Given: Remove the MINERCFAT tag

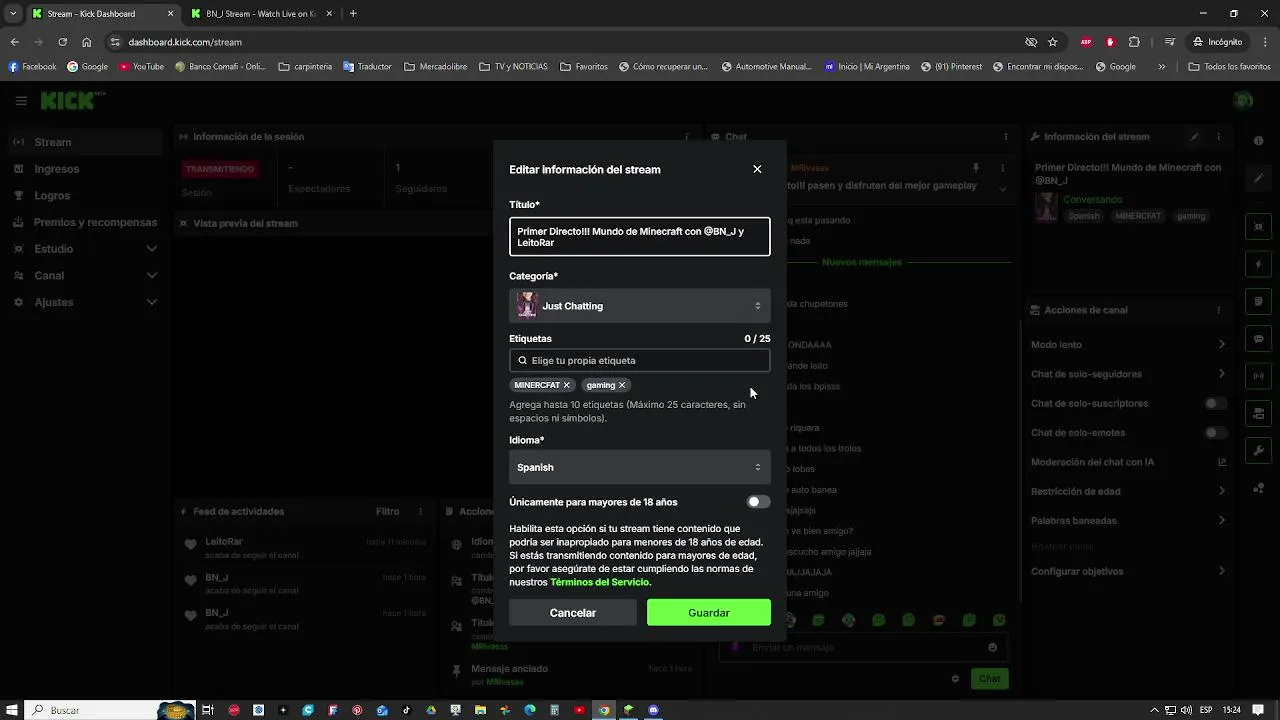Looking at the screenshot, I should click(x=566, y=385).
